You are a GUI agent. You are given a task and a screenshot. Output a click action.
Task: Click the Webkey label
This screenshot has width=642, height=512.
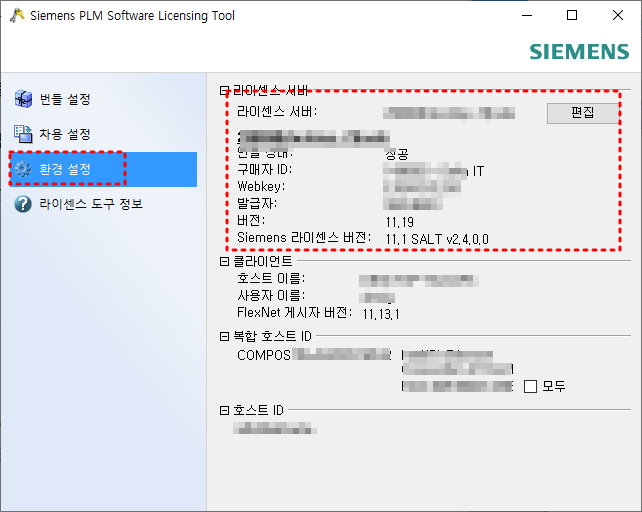coord(261,186)
